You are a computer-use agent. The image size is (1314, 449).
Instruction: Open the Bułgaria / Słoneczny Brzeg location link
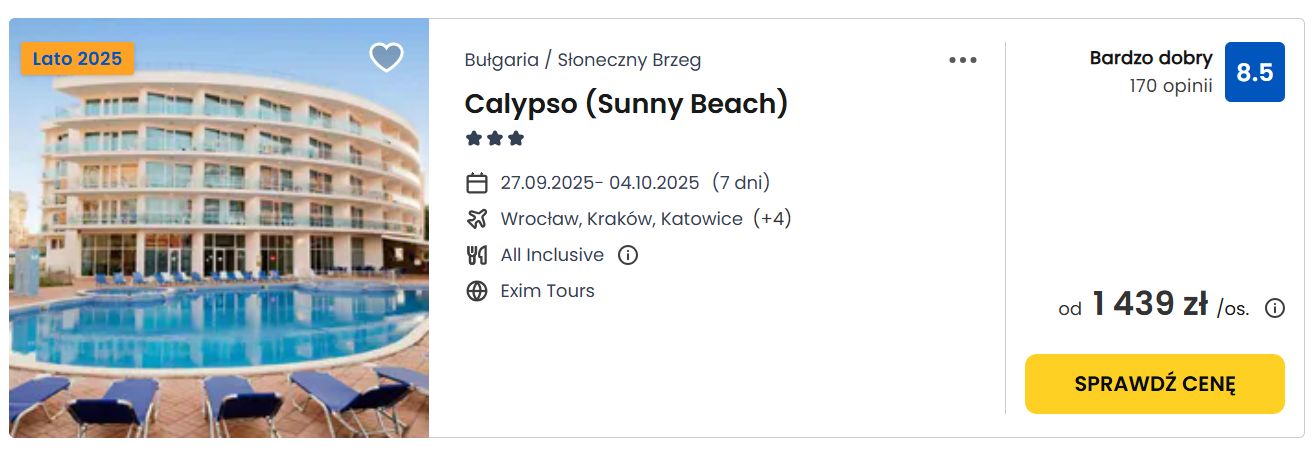point(583,60)
